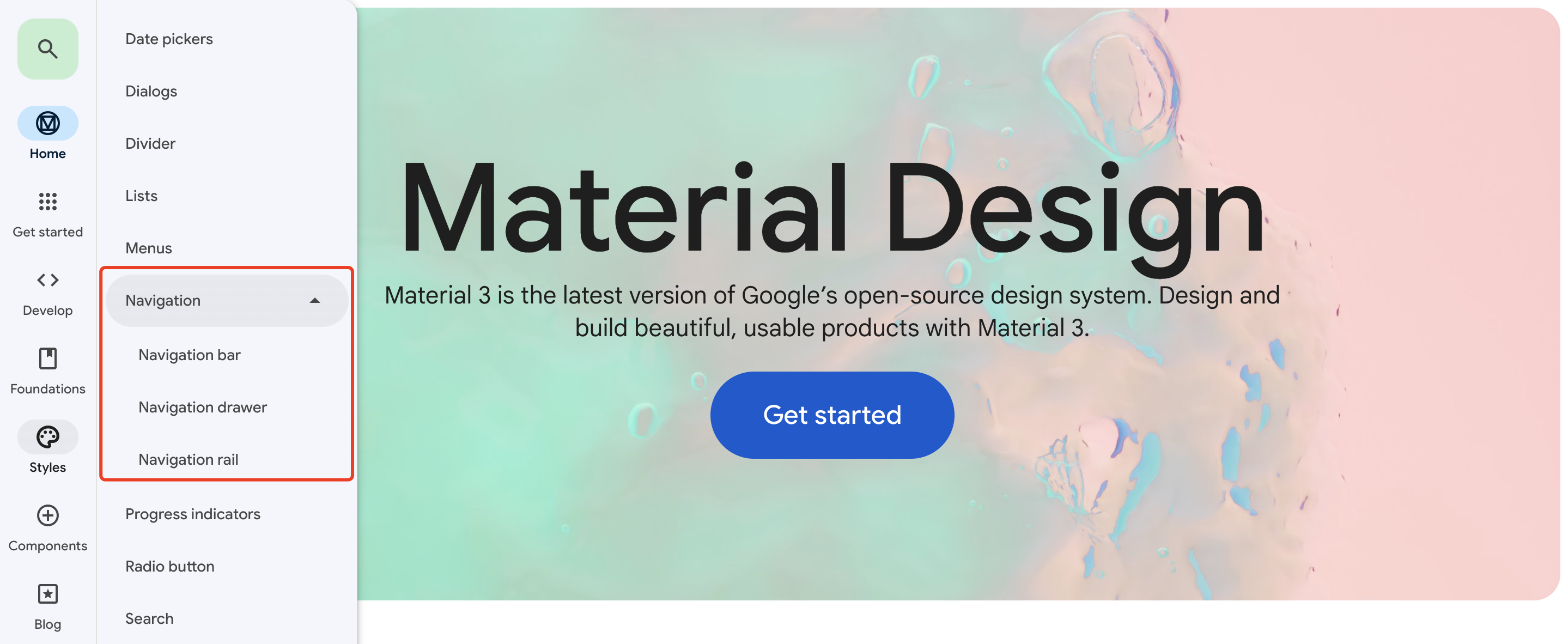Click the Get started grid icon
Viewport: 1568px width, 644px height.
click(47, 202)
